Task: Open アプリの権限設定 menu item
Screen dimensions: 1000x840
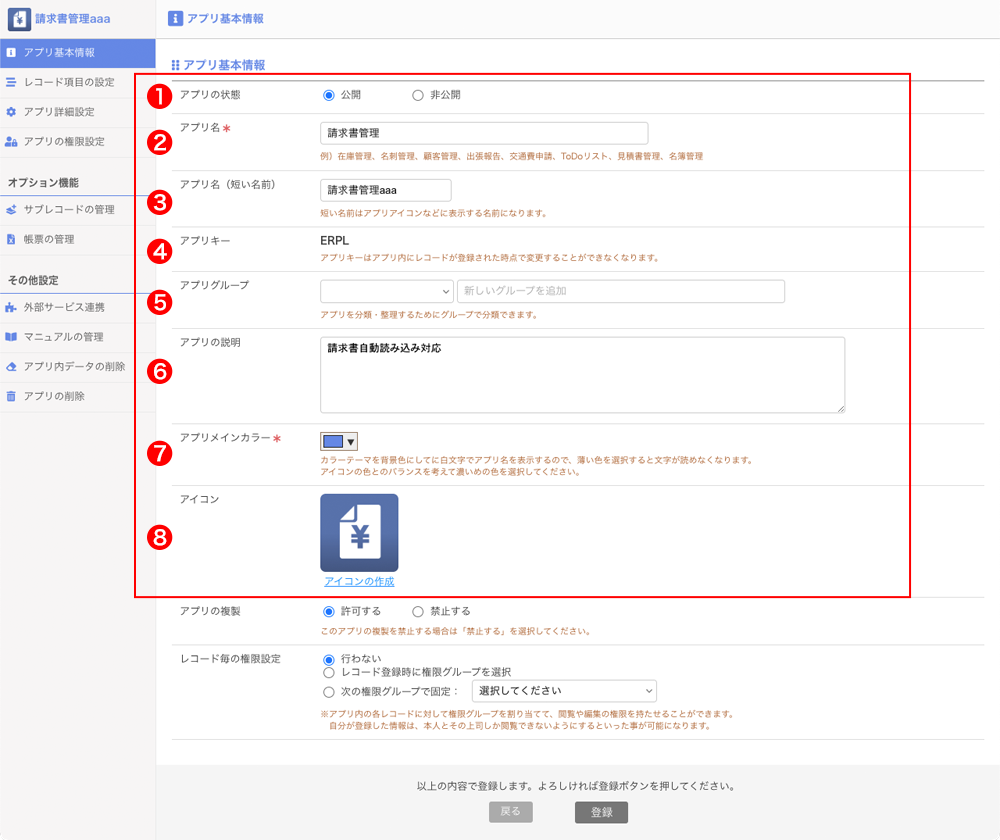Action: click(77, 142)
